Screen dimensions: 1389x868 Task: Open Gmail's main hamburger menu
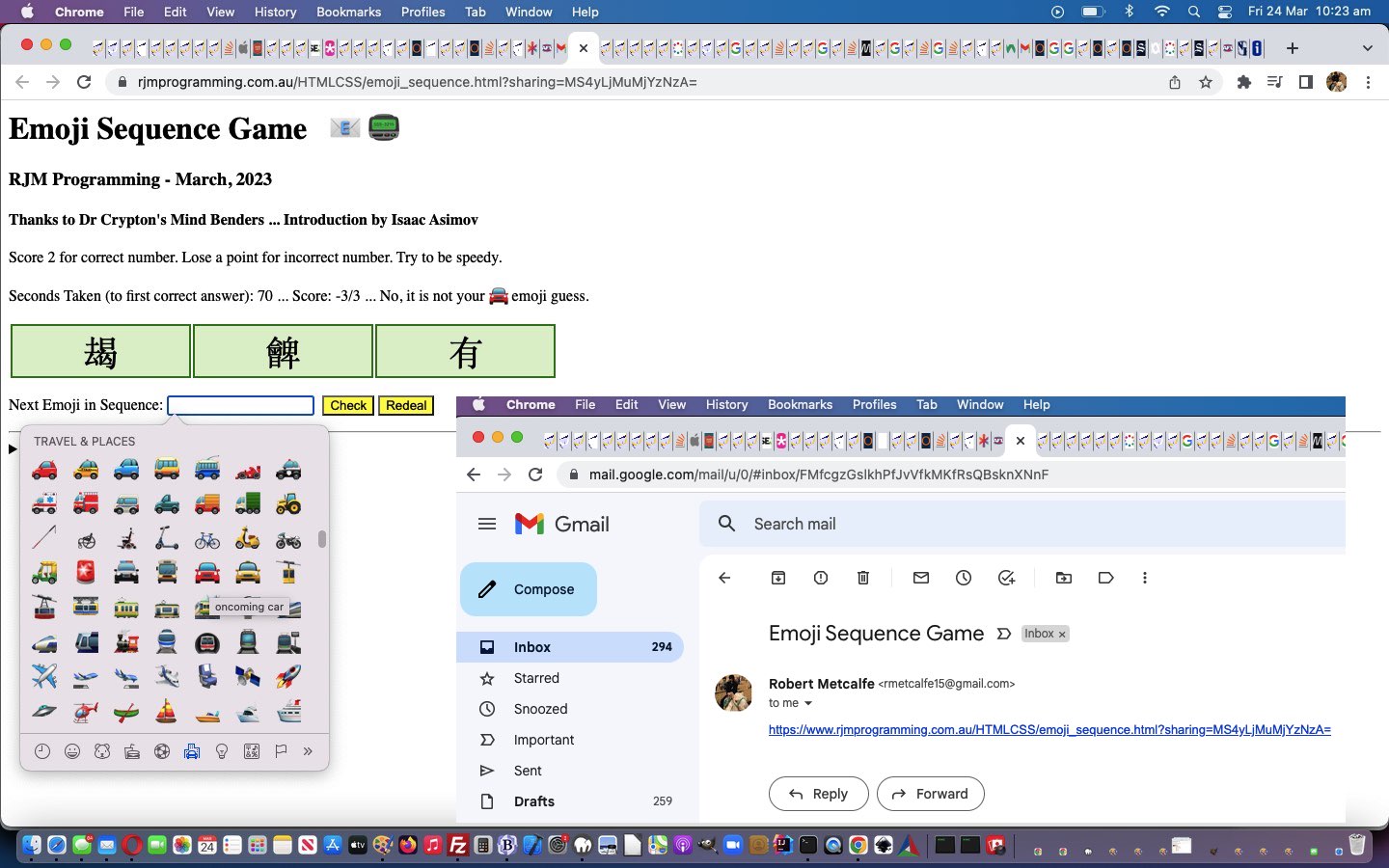point(487,524)
